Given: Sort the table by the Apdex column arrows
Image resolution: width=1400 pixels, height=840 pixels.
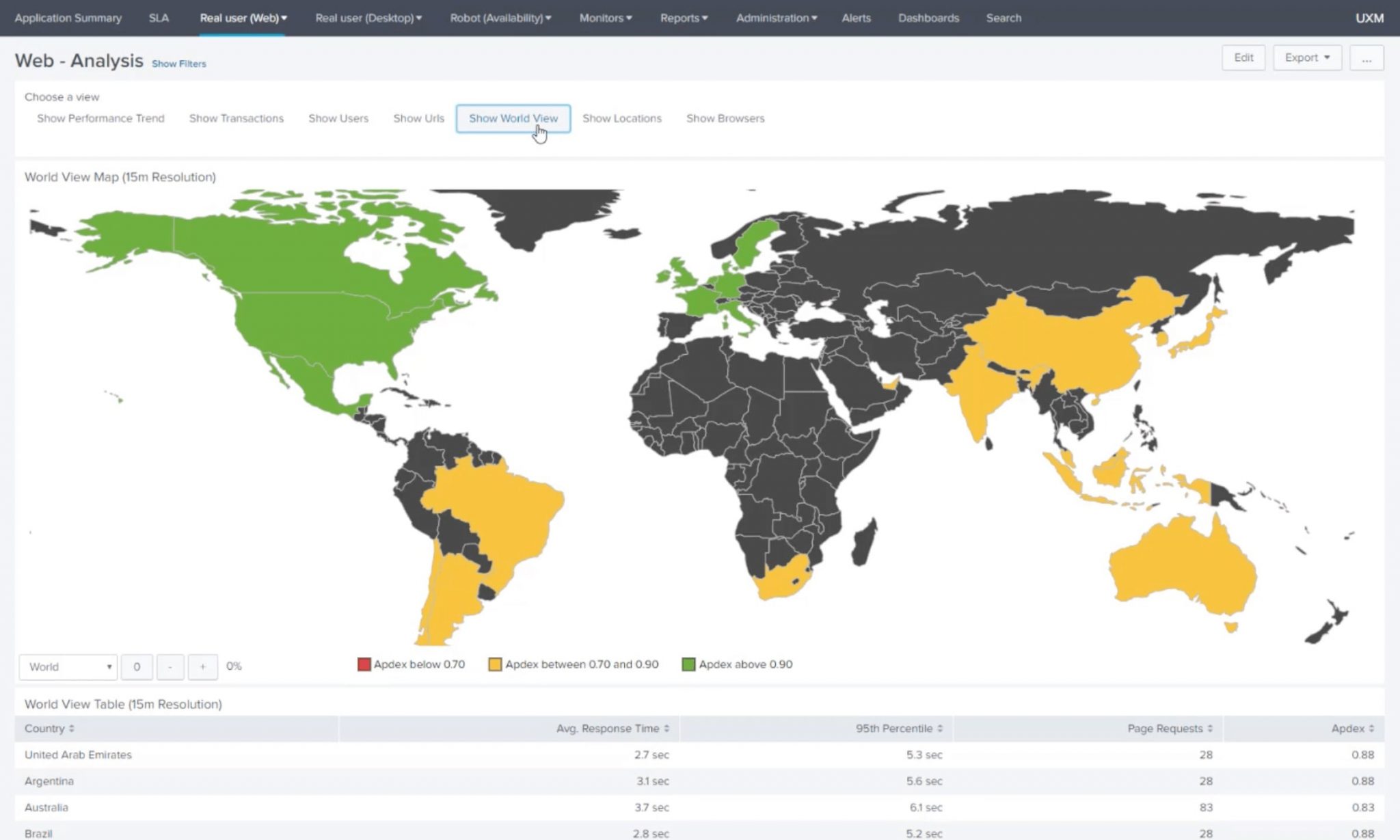Looking at the screenshot, I should 1371,729.
